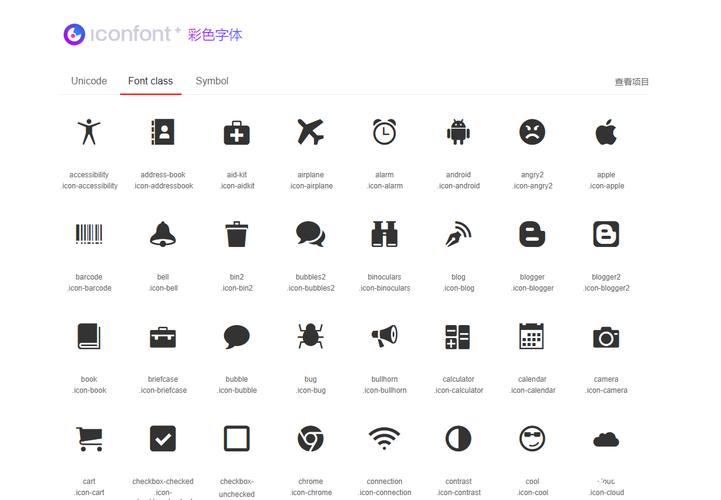
Task: Click the .icon-bug class text
Action: click(311, 390)
